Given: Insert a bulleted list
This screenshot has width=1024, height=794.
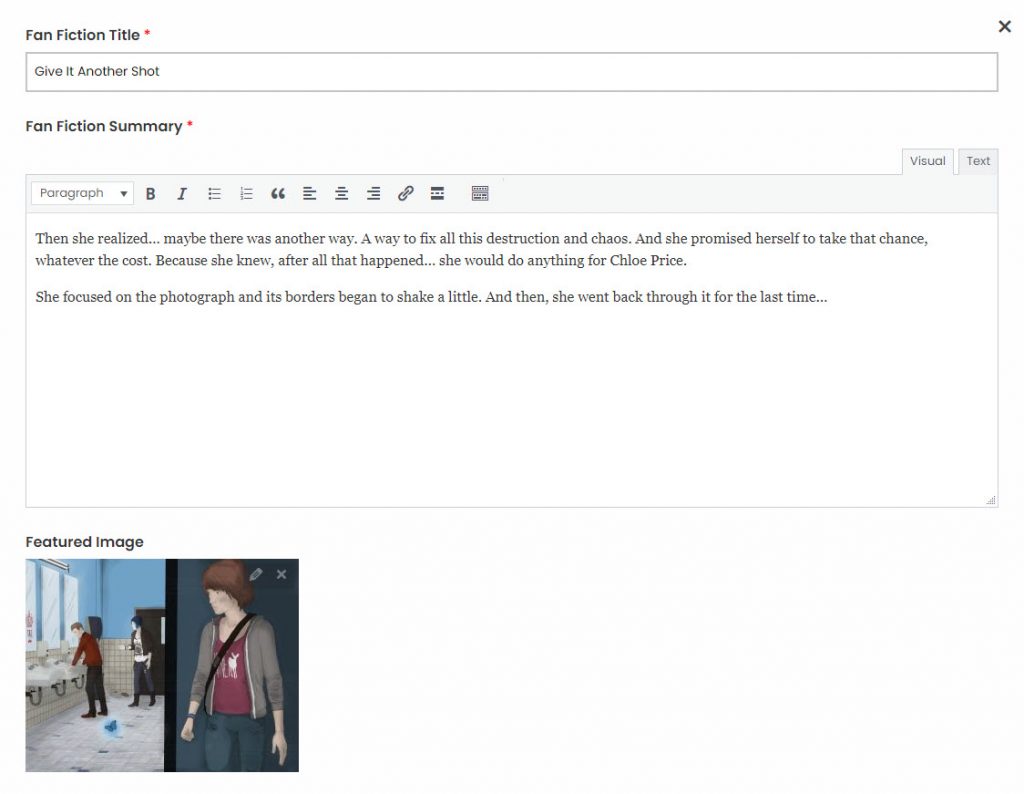Looking at the screenshot, I should coord(214,193).
